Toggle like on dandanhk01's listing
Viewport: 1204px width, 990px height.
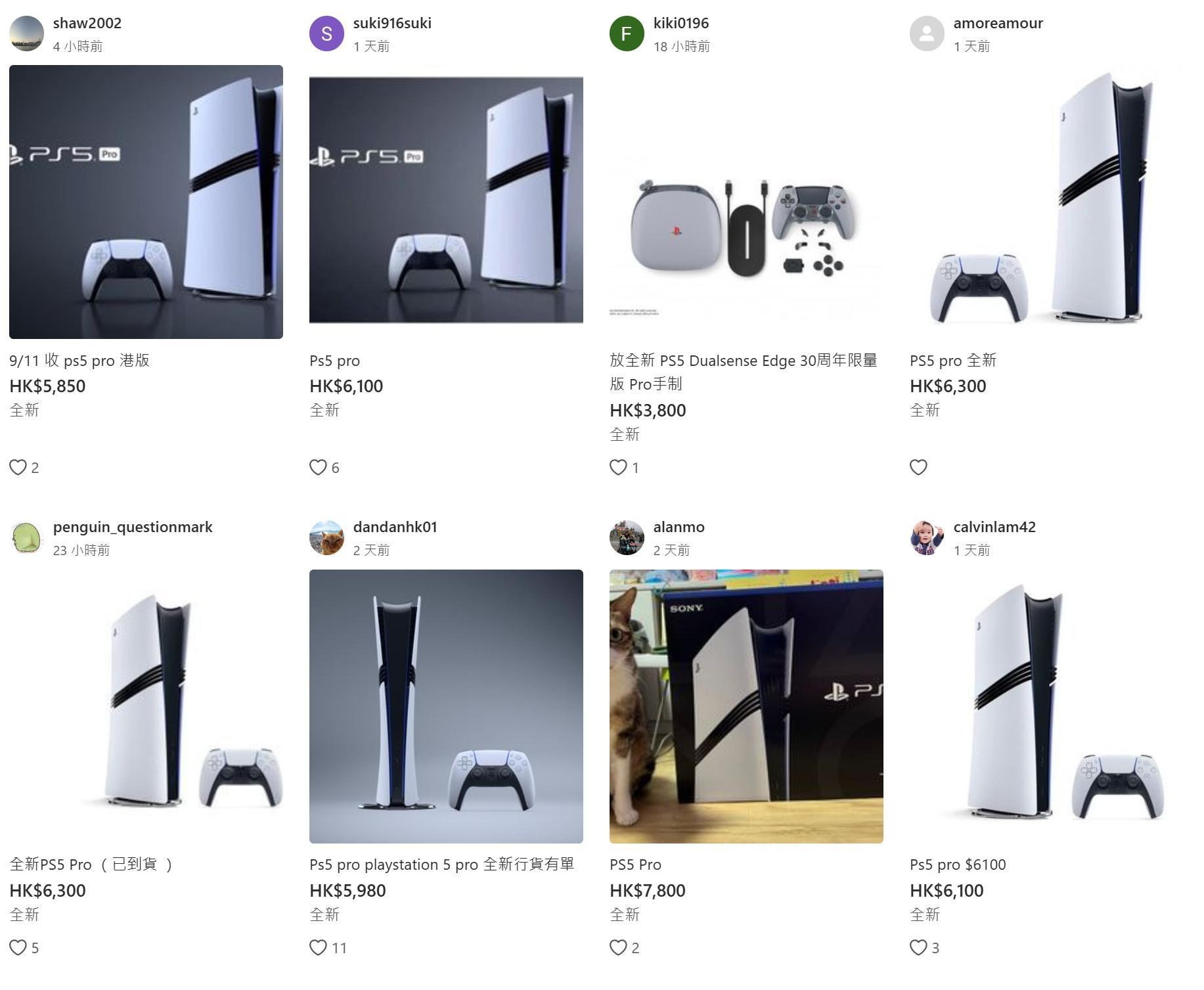[318, 947]
